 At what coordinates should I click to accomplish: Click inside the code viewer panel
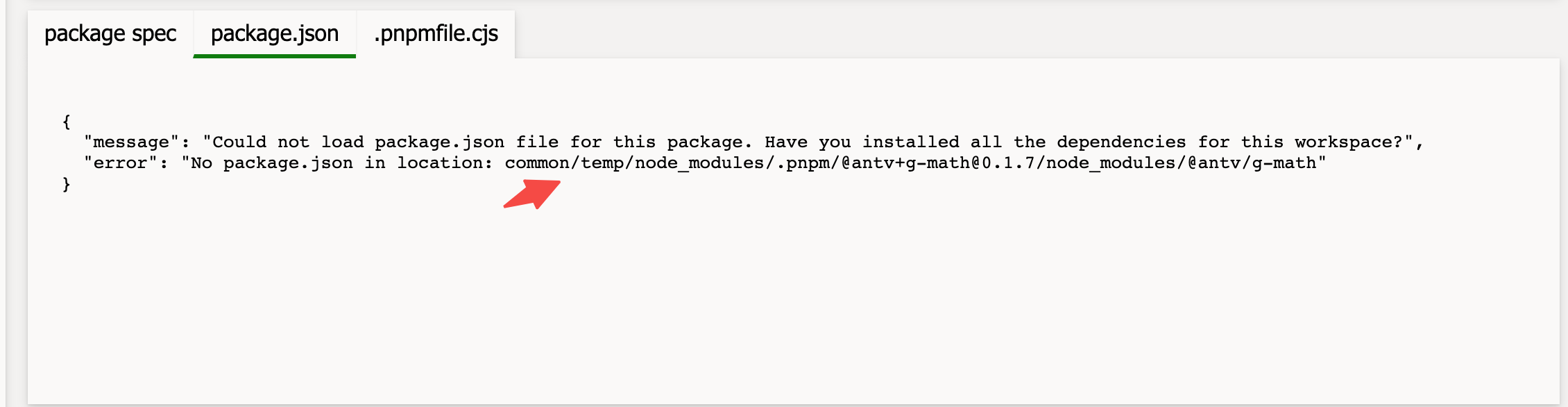[763, 292]
